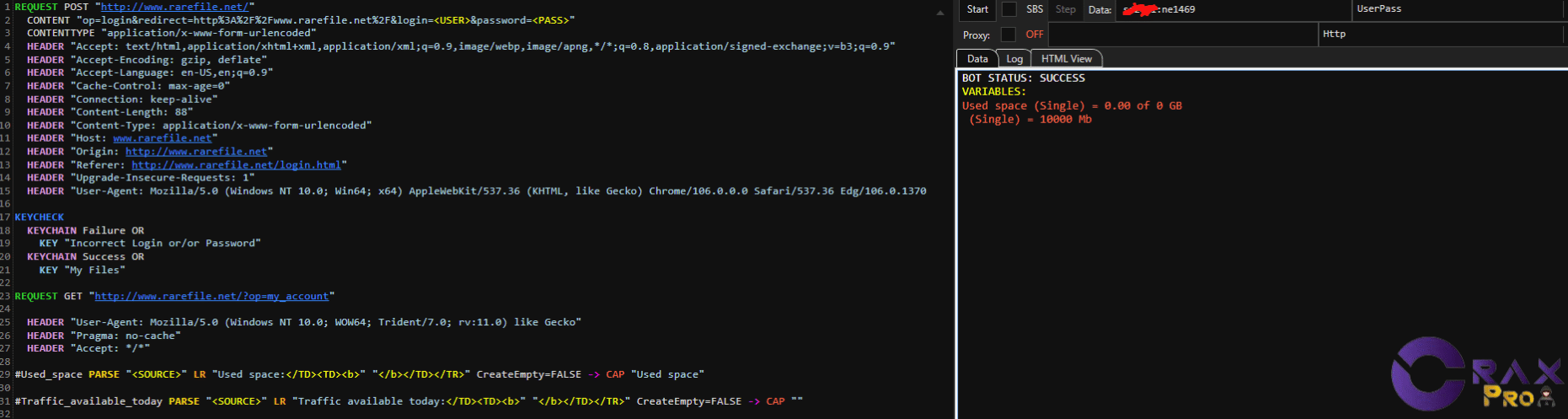Expand the Http proxy type dropdown
Screen dimensions: 1568x419
(1441, 35)
